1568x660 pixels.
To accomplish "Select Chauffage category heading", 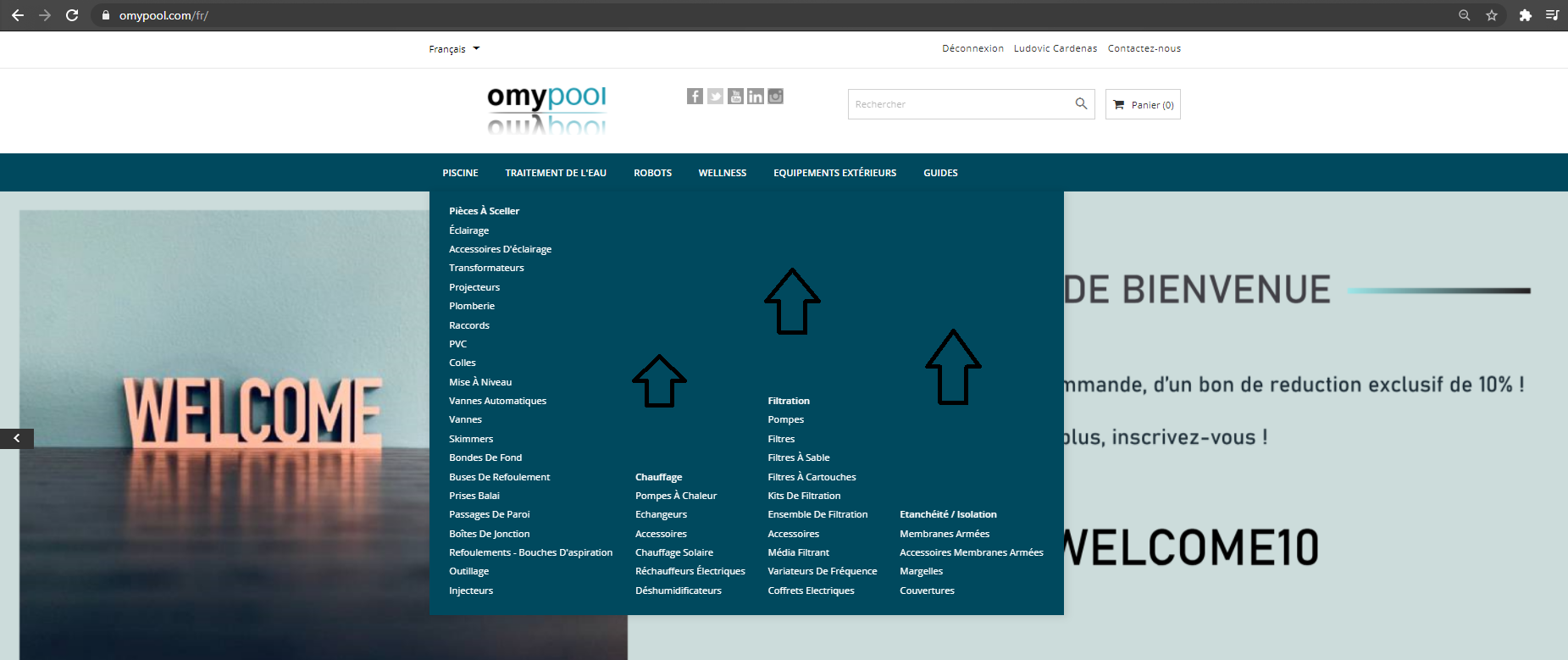I will (x=658, y=477).
